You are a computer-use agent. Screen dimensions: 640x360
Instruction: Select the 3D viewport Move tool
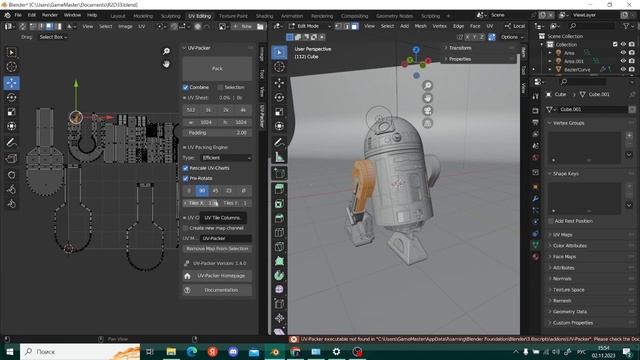pyautogui.click(x=280, y=83)
